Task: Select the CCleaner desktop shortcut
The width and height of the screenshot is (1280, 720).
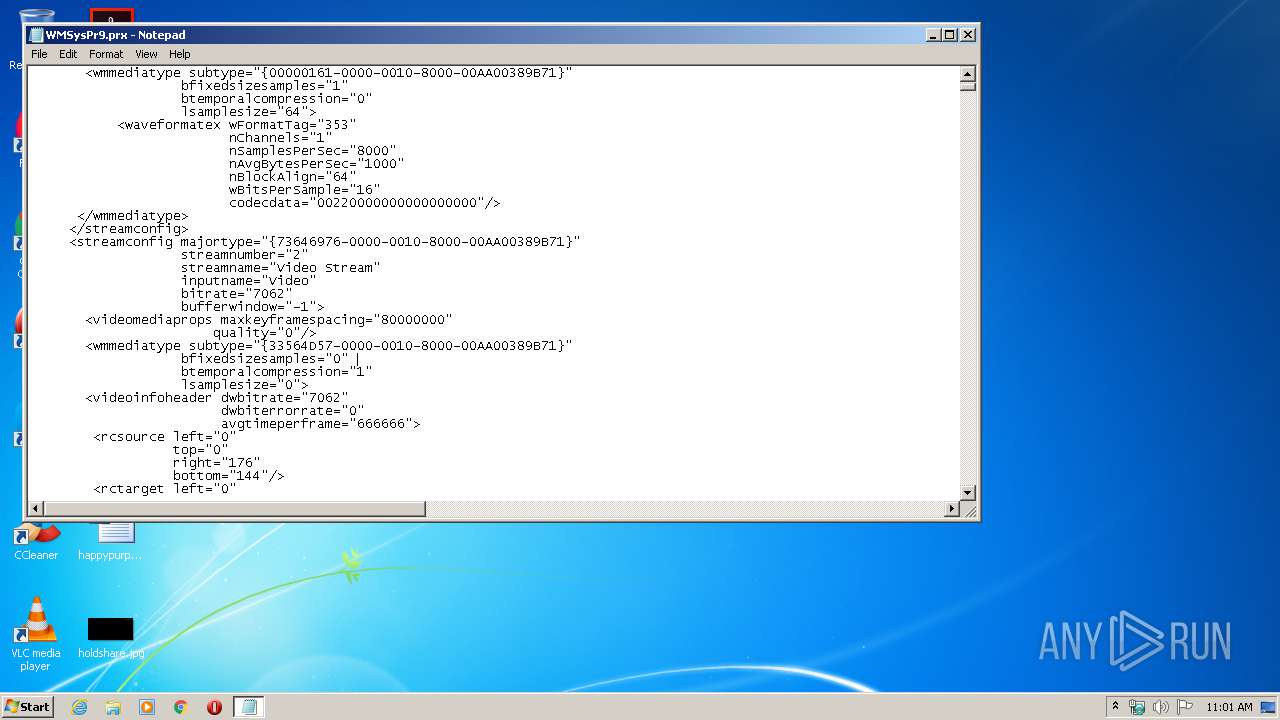Action: point(36,541)
